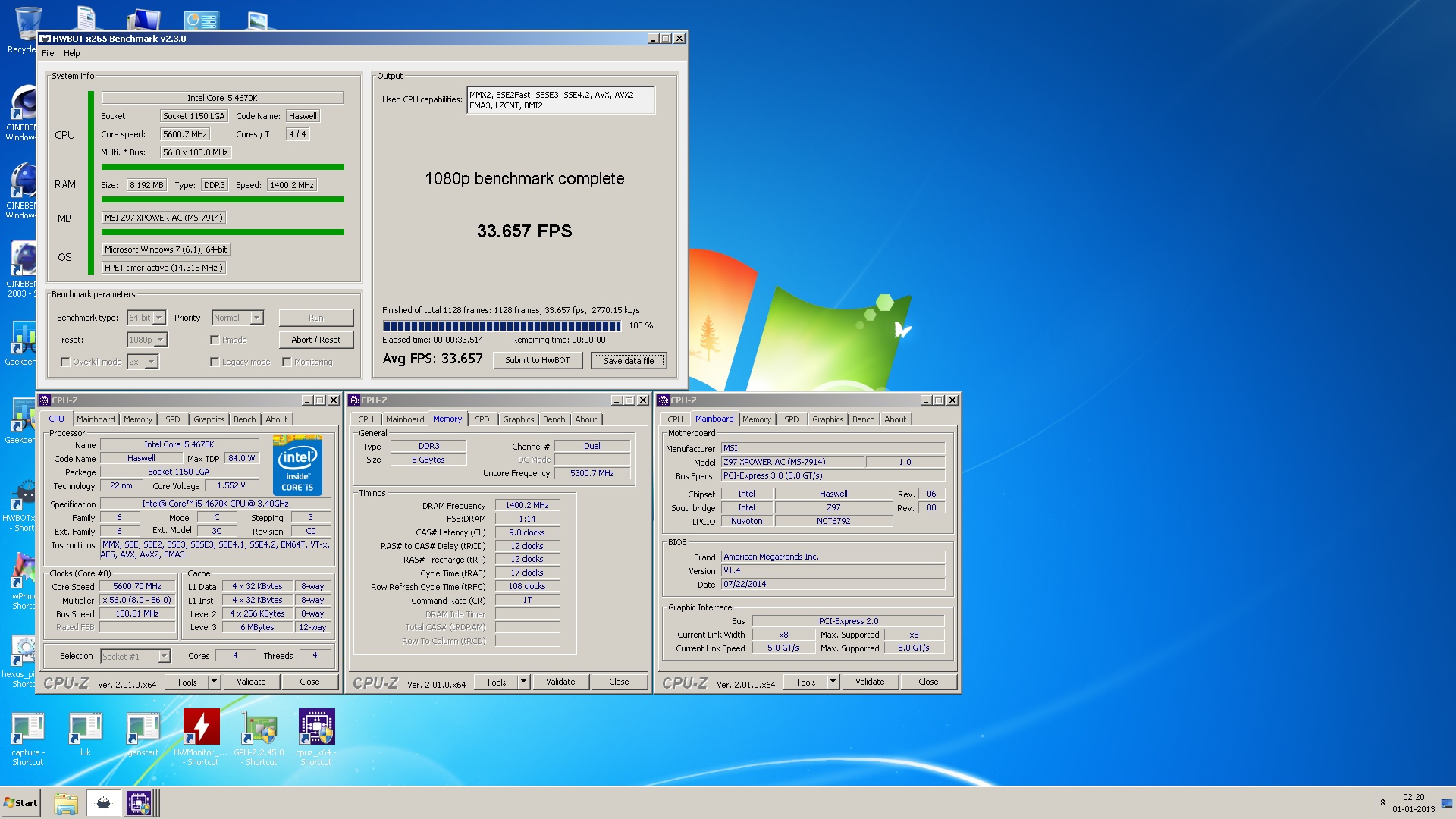The height and width of the screenshot is (819, 1456).
Task: Switch to Graphics tab in CPU-Z Mainboard window
Action: coord(828,419)
